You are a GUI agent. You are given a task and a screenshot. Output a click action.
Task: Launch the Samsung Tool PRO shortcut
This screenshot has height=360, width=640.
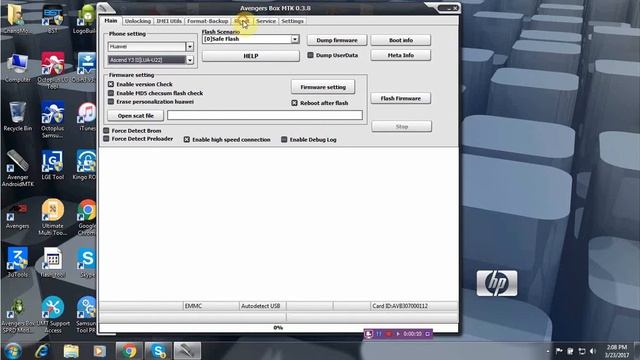click(86, 315)
